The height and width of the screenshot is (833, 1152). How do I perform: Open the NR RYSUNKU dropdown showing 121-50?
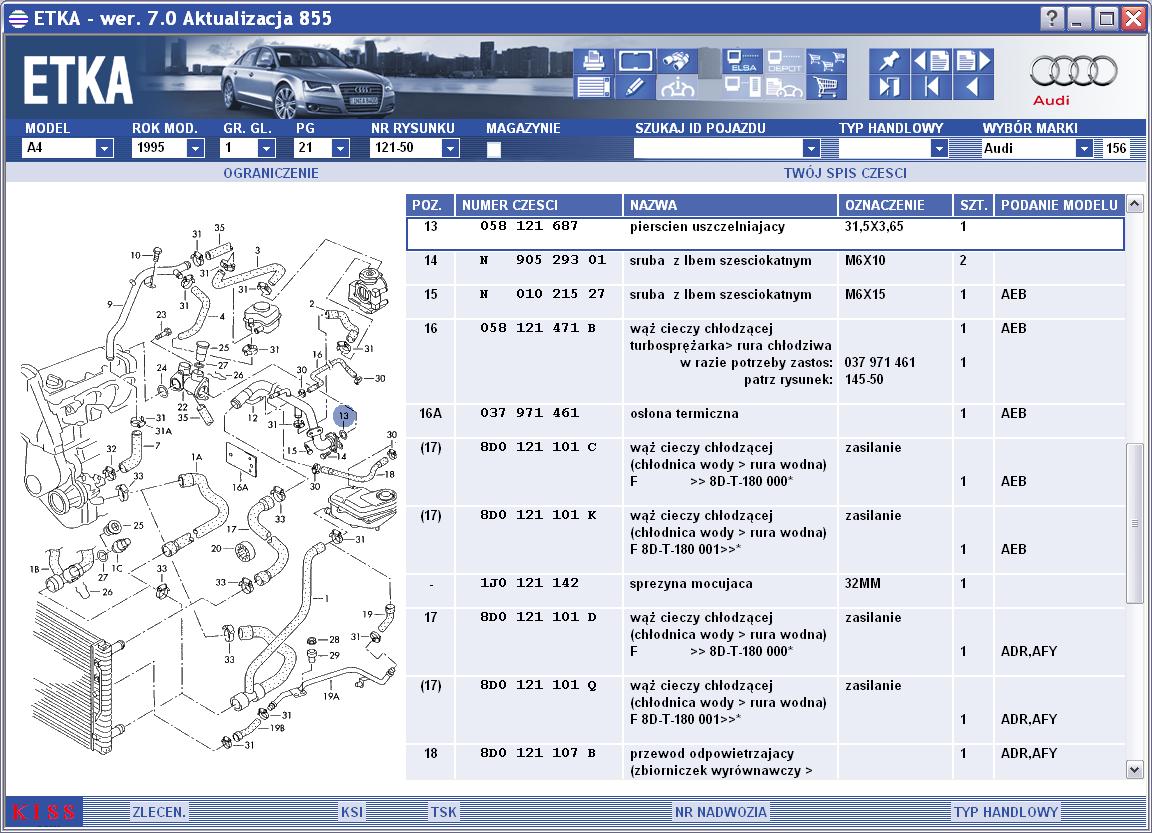450,148
